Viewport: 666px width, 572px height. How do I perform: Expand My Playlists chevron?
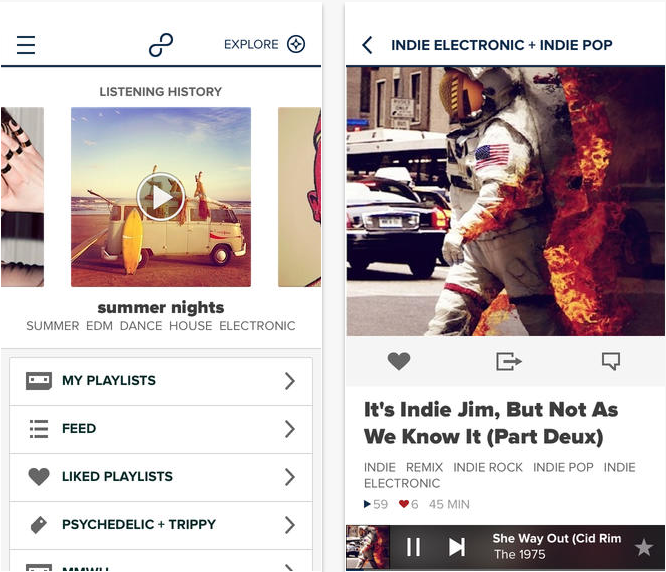[x=290, y=381]
